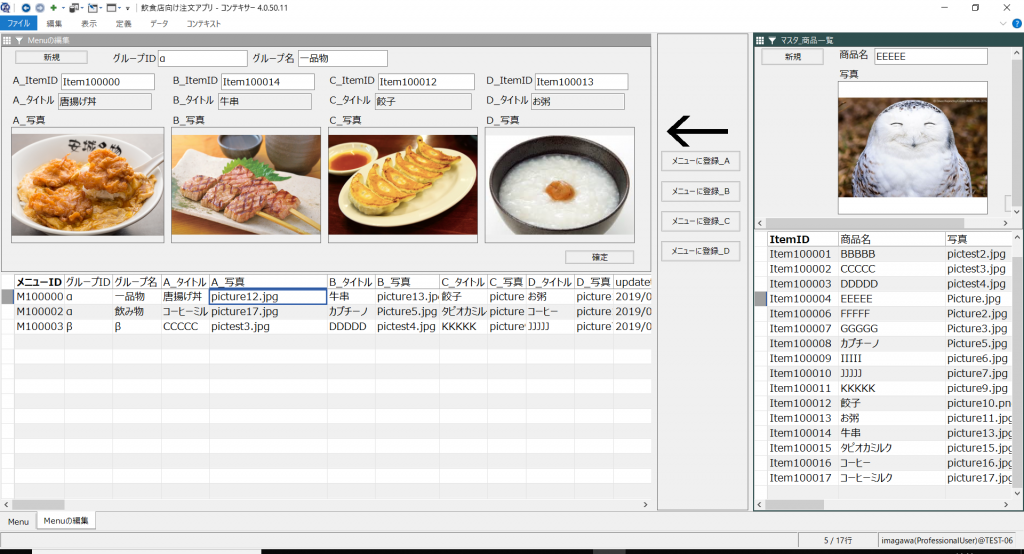Click the filter funnel icon in マスタ_商品一覧 header
The width and height of the screenshot is (1024, 554).
pyautogui.click(x=771, y=40)
